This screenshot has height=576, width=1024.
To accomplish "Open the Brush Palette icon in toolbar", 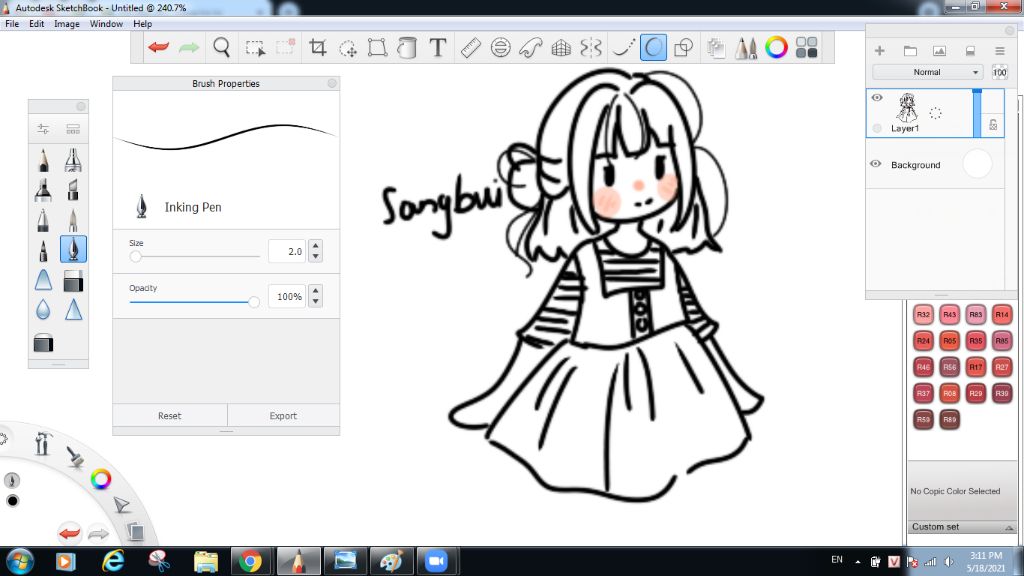I will pyautogui.click(x=746, y=48).
